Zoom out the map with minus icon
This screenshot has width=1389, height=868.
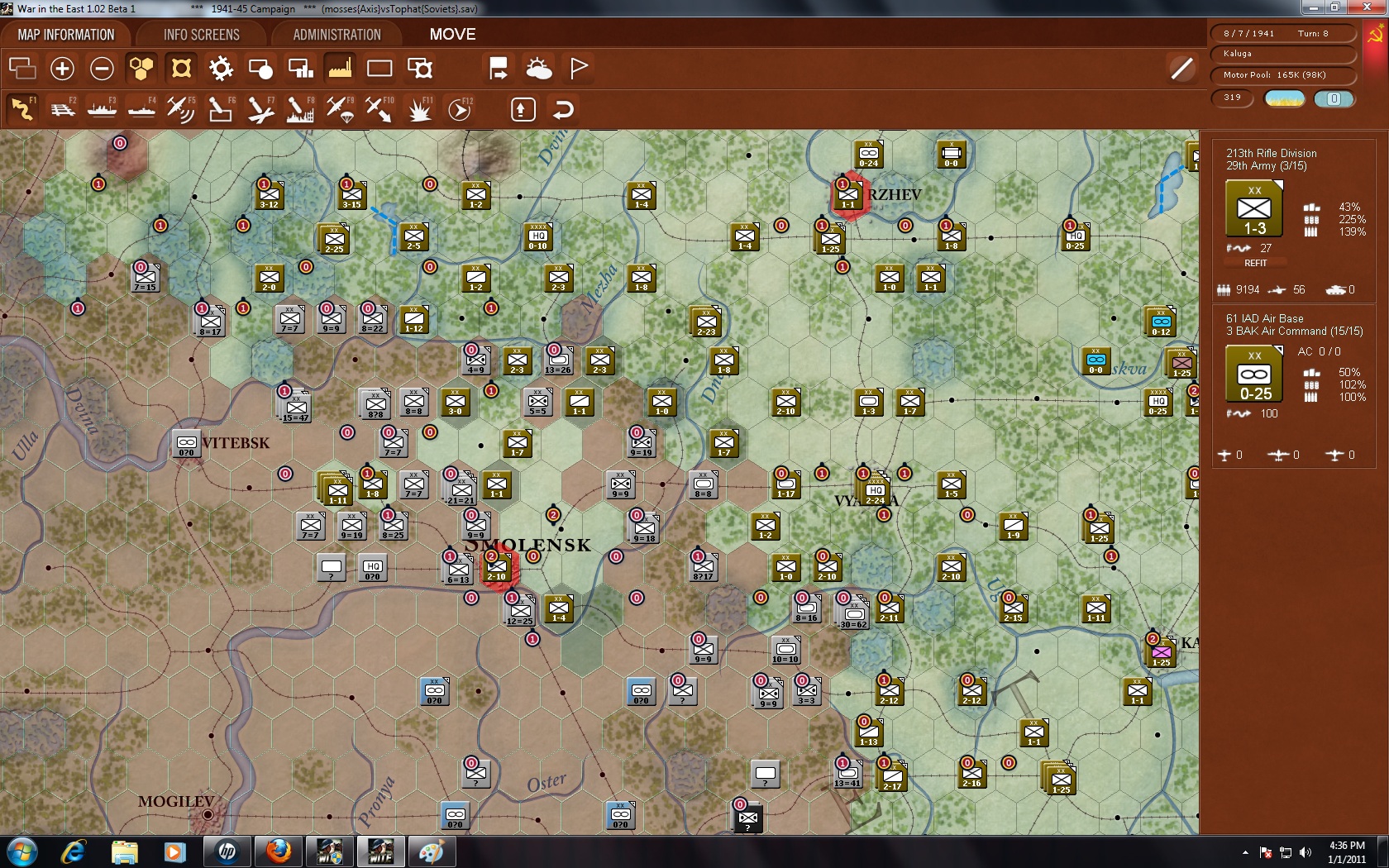102,68
